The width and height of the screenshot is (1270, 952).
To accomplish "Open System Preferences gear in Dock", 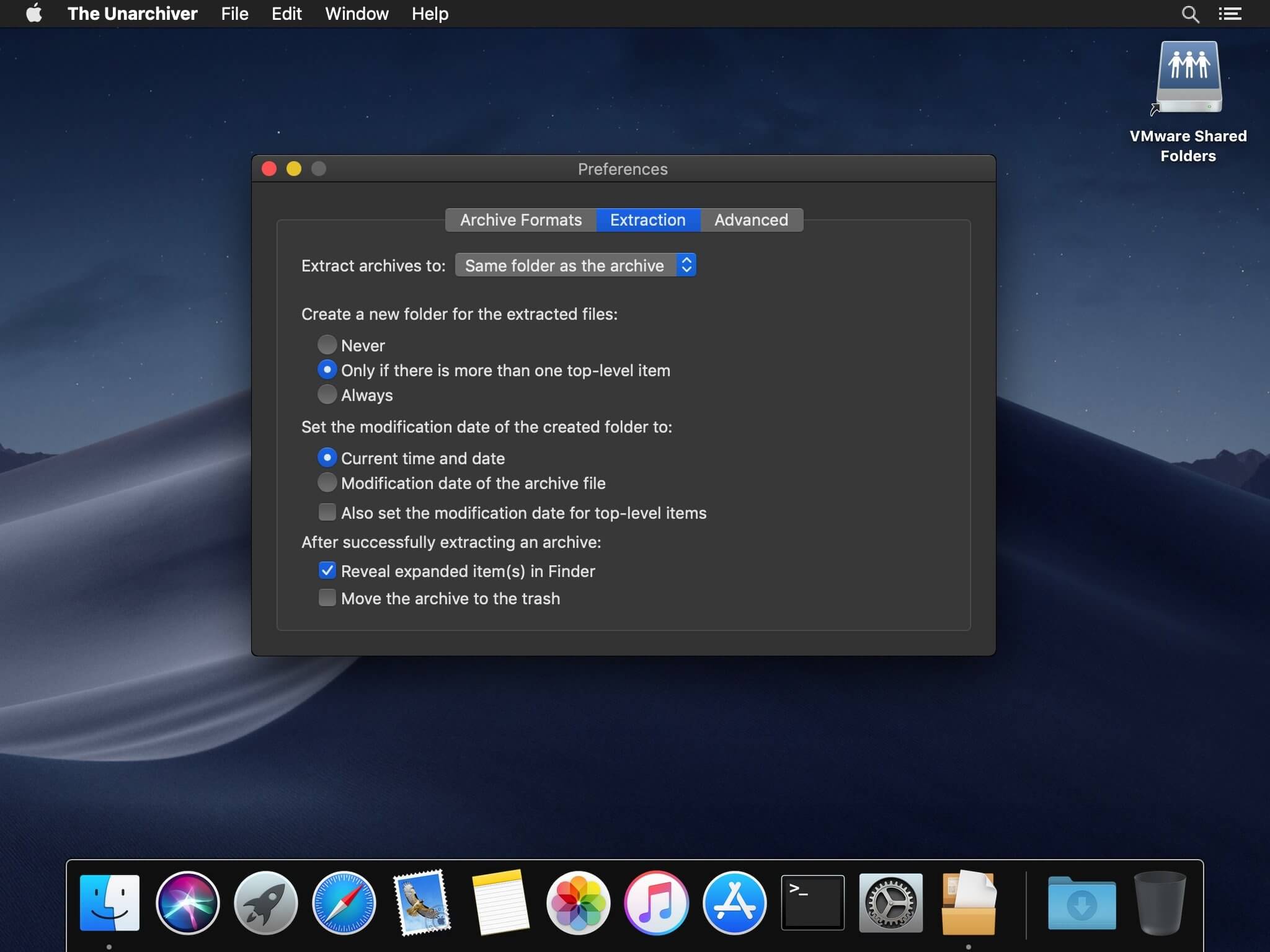I will point(890,902).
